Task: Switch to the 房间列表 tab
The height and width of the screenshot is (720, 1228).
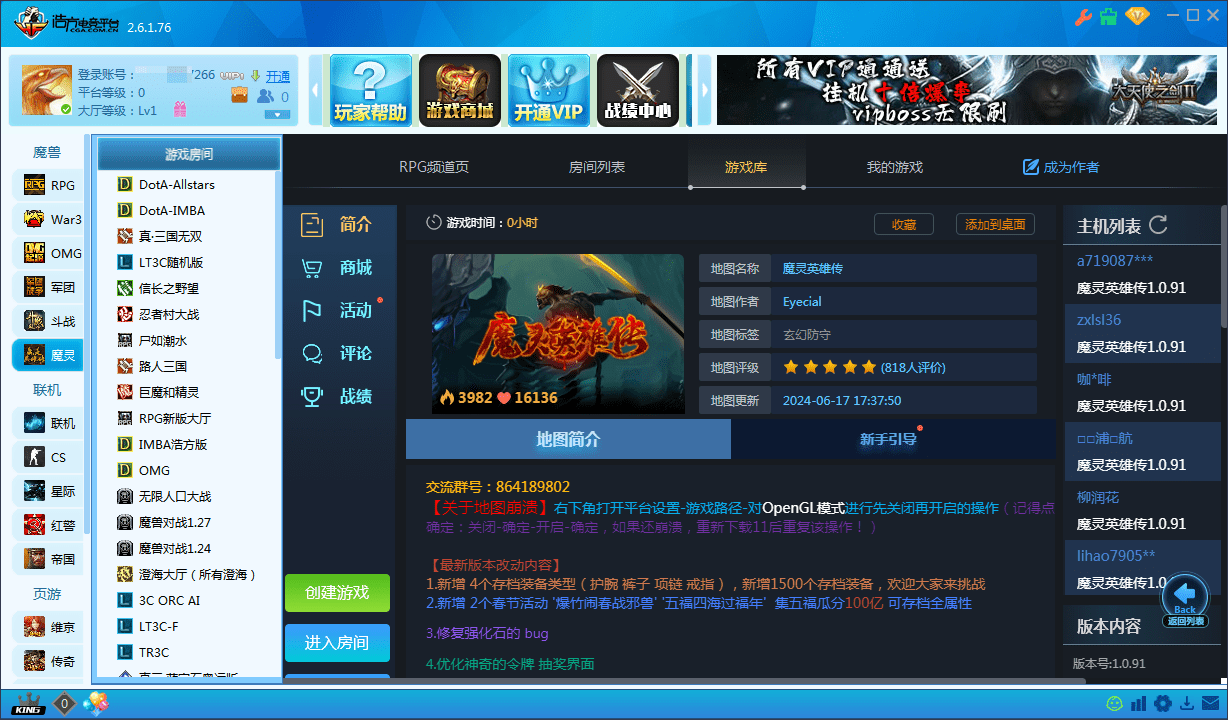Action: 596,166
